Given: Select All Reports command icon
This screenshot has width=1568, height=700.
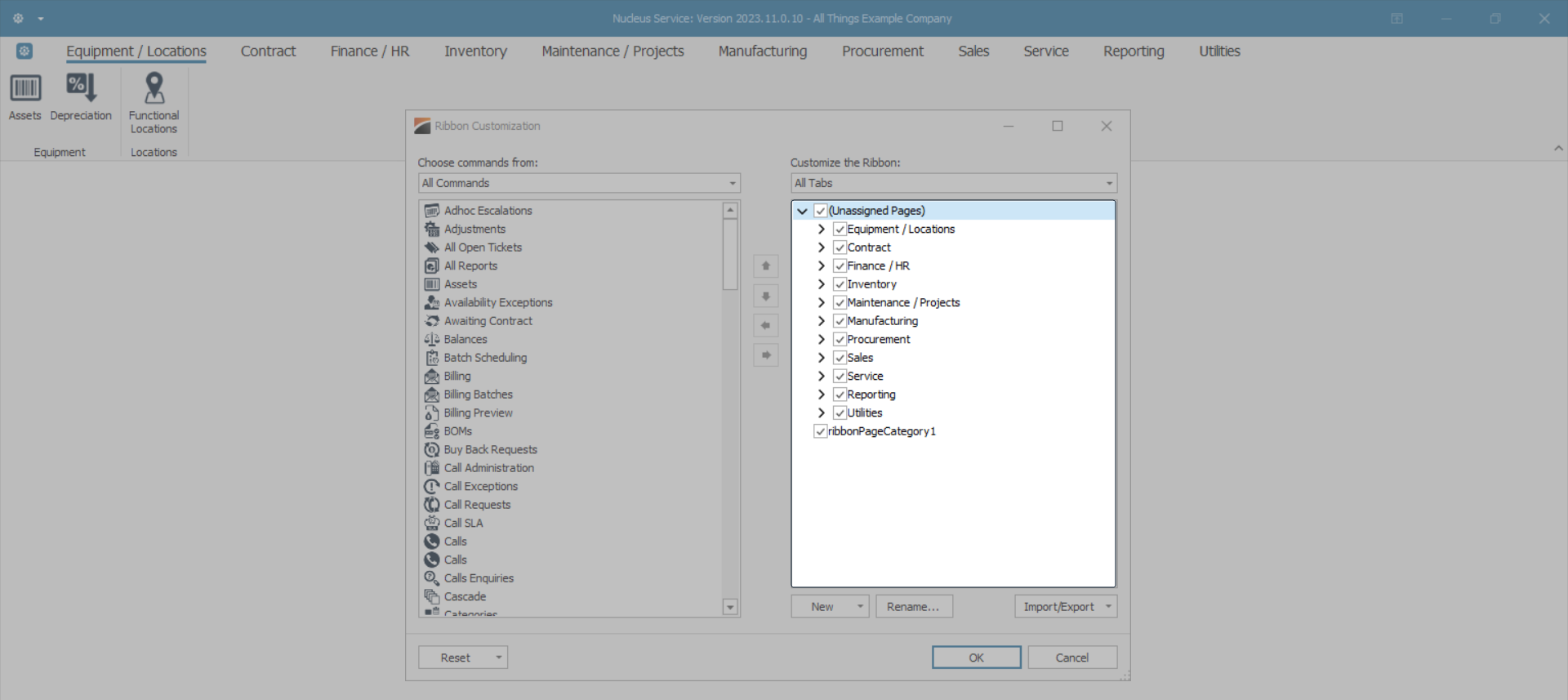Looking at the screenshot, I should click(432, 266).
